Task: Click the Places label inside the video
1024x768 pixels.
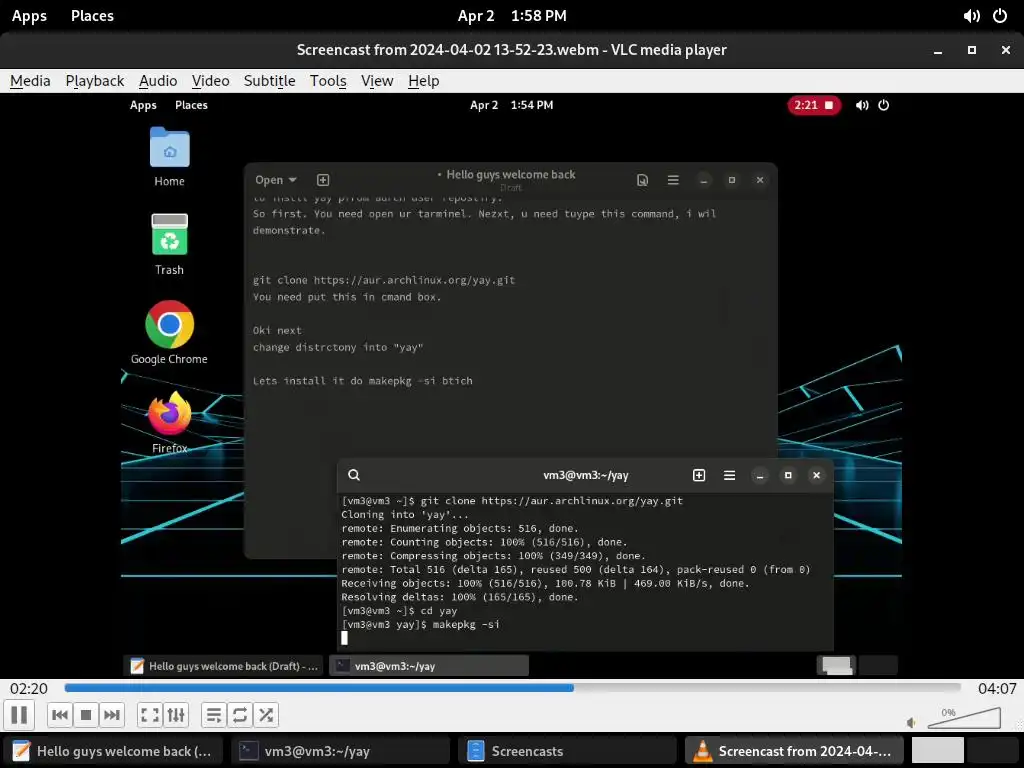Action: (x=191, y=105)
